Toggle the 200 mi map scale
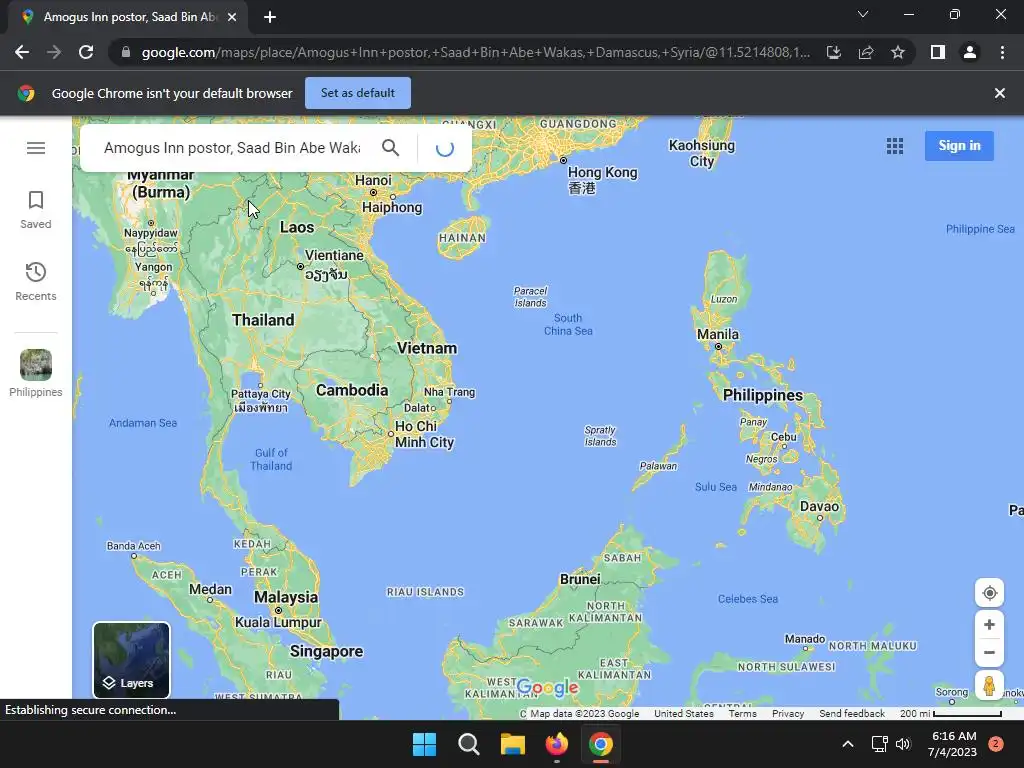This screenshot has height=768, width=1024. (x=950, y=713)
